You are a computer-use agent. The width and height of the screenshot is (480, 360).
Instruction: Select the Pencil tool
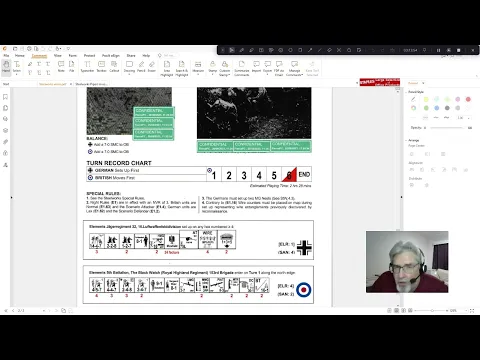(141, 66)
